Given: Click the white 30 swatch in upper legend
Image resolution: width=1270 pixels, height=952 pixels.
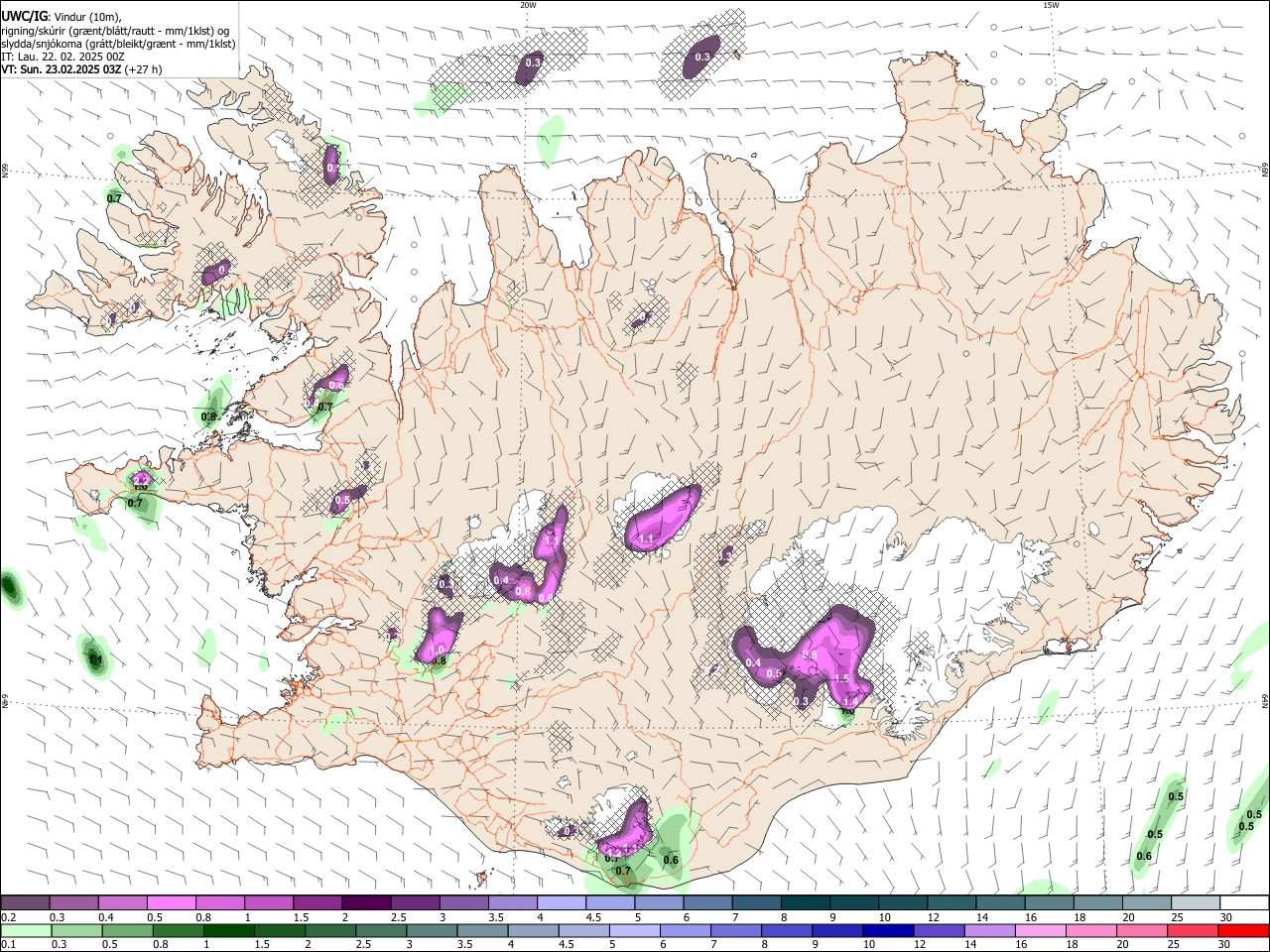Looking at the screenshot, I should 1245,902.
